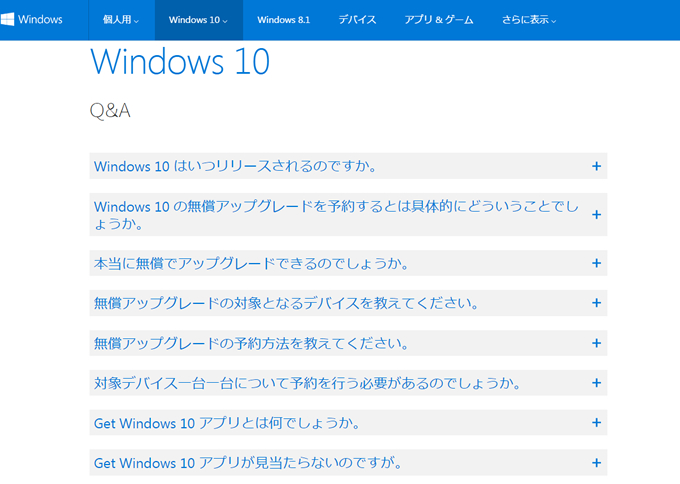
Task: Open the 個人用 dropdown menu
Action: [121, 20]
